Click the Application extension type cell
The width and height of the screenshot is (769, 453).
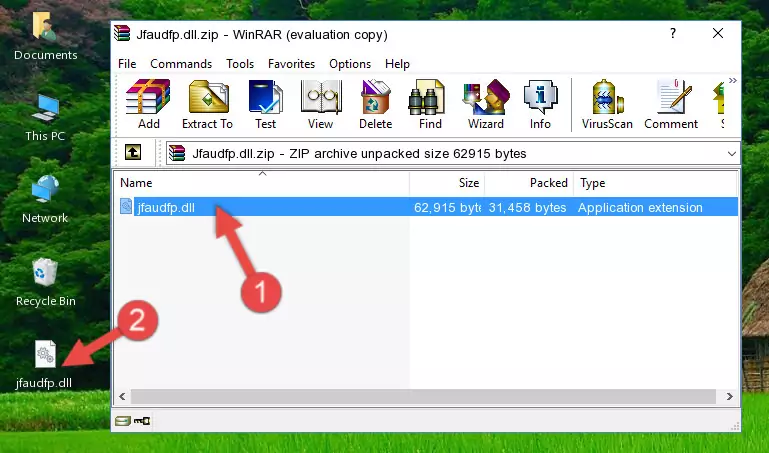point(640,207)
